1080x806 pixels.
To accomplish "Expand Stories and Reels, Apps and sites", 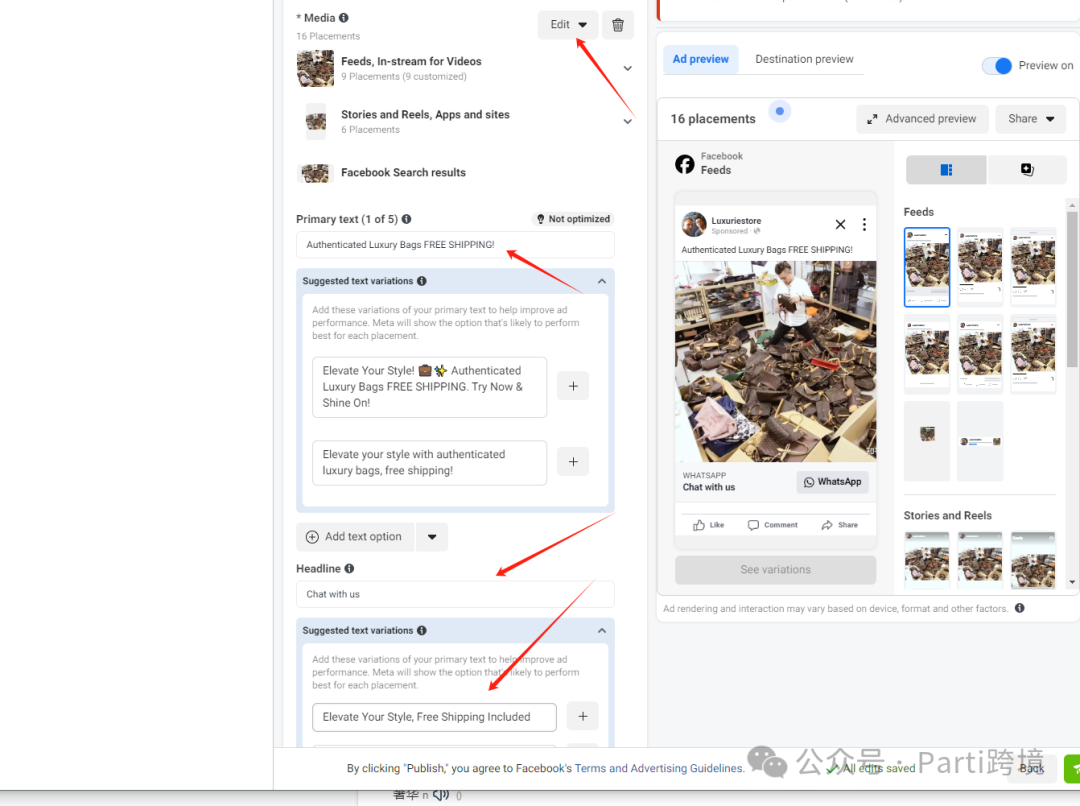I will (627, 121).
